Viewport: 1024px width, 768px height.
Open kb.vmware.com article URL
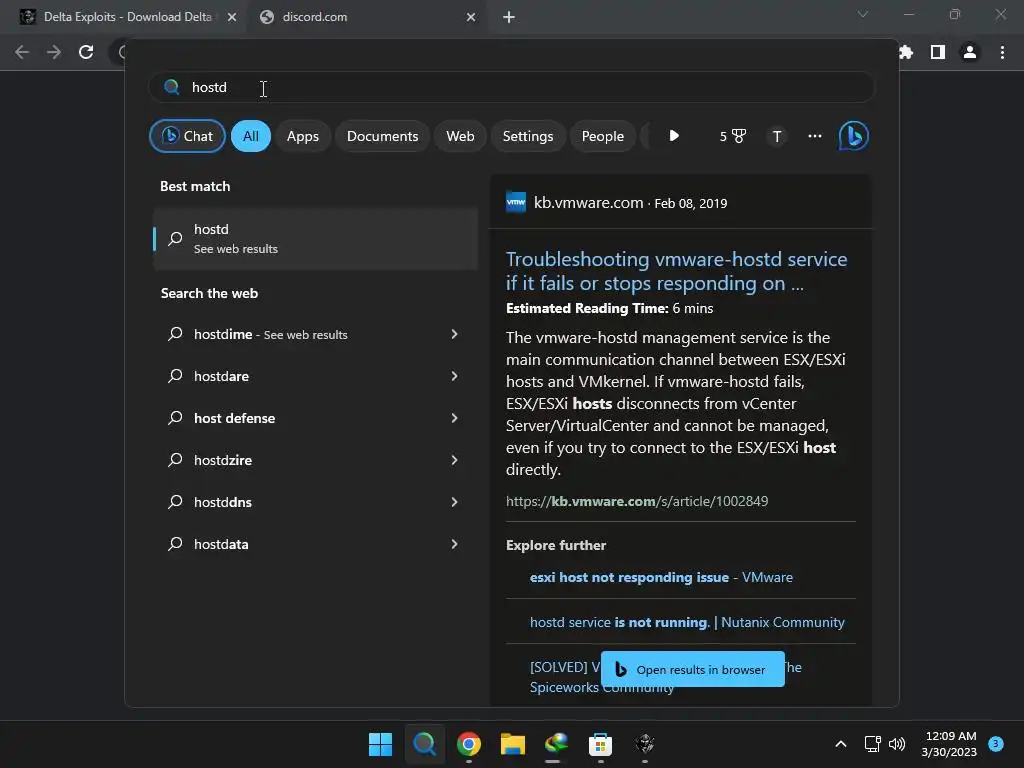[637, 502]
